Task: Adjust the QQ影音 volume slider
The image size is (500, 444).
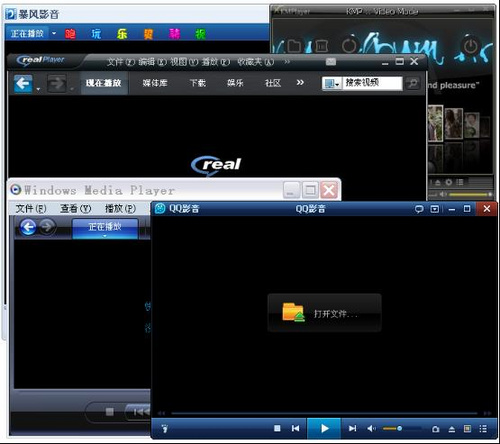Action: coord(401,428)
